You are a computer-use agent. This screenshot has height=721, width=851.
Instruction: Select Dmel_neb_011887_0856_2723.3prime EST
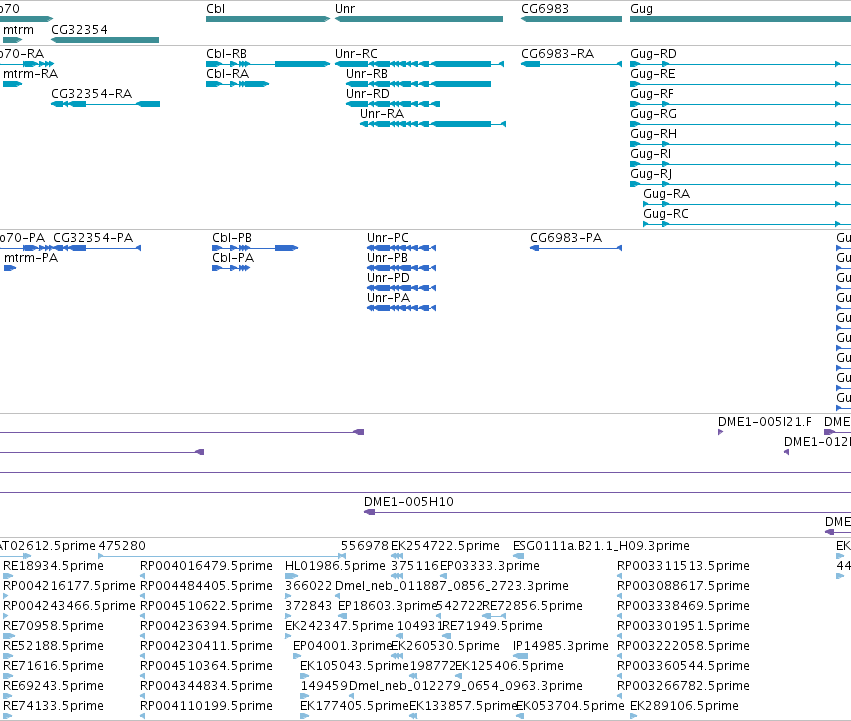(x=338, y=596)
